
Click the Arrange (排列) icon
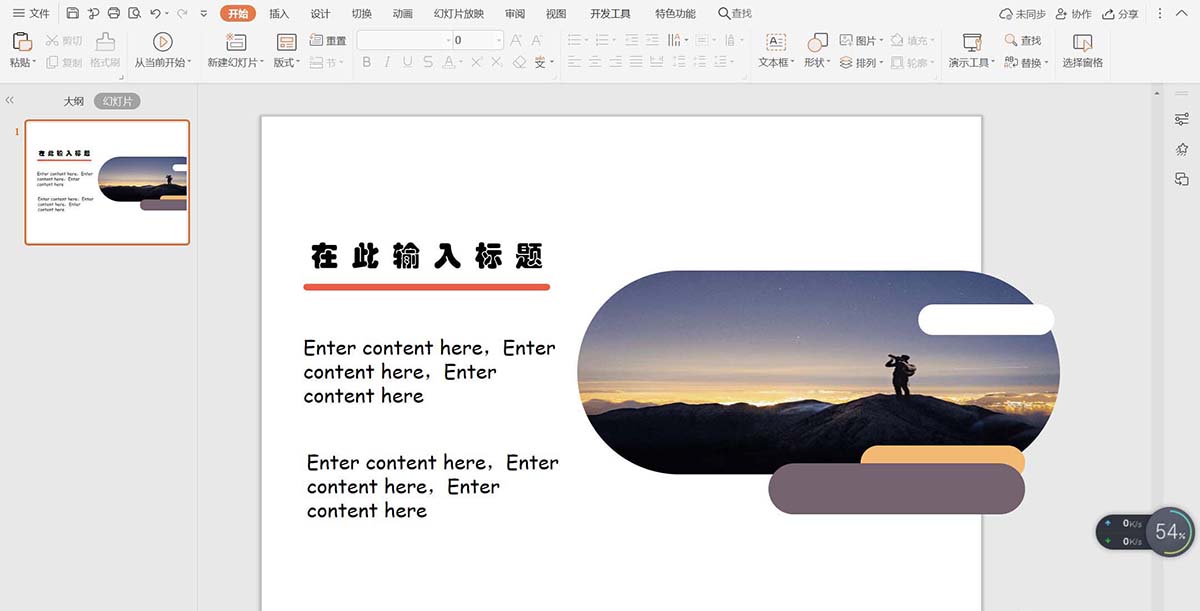(x=846, y=62)
